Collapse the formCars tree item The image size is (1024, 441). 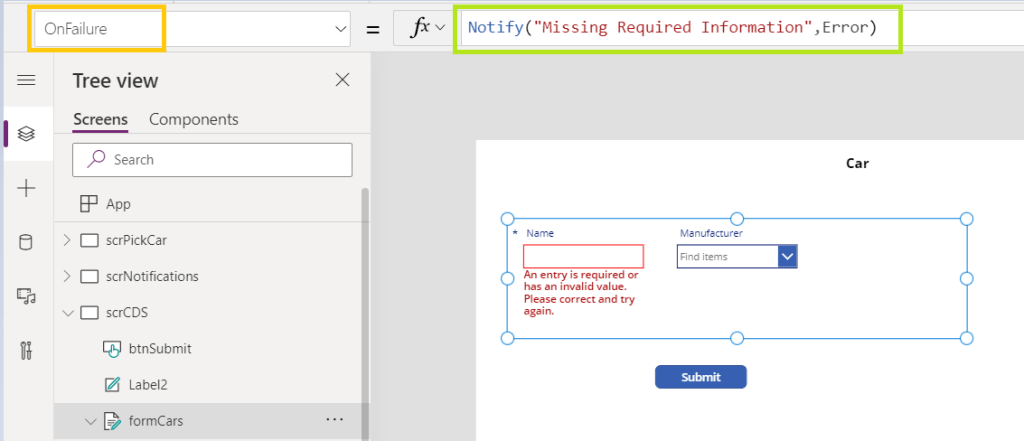click(x=90, y=421)
